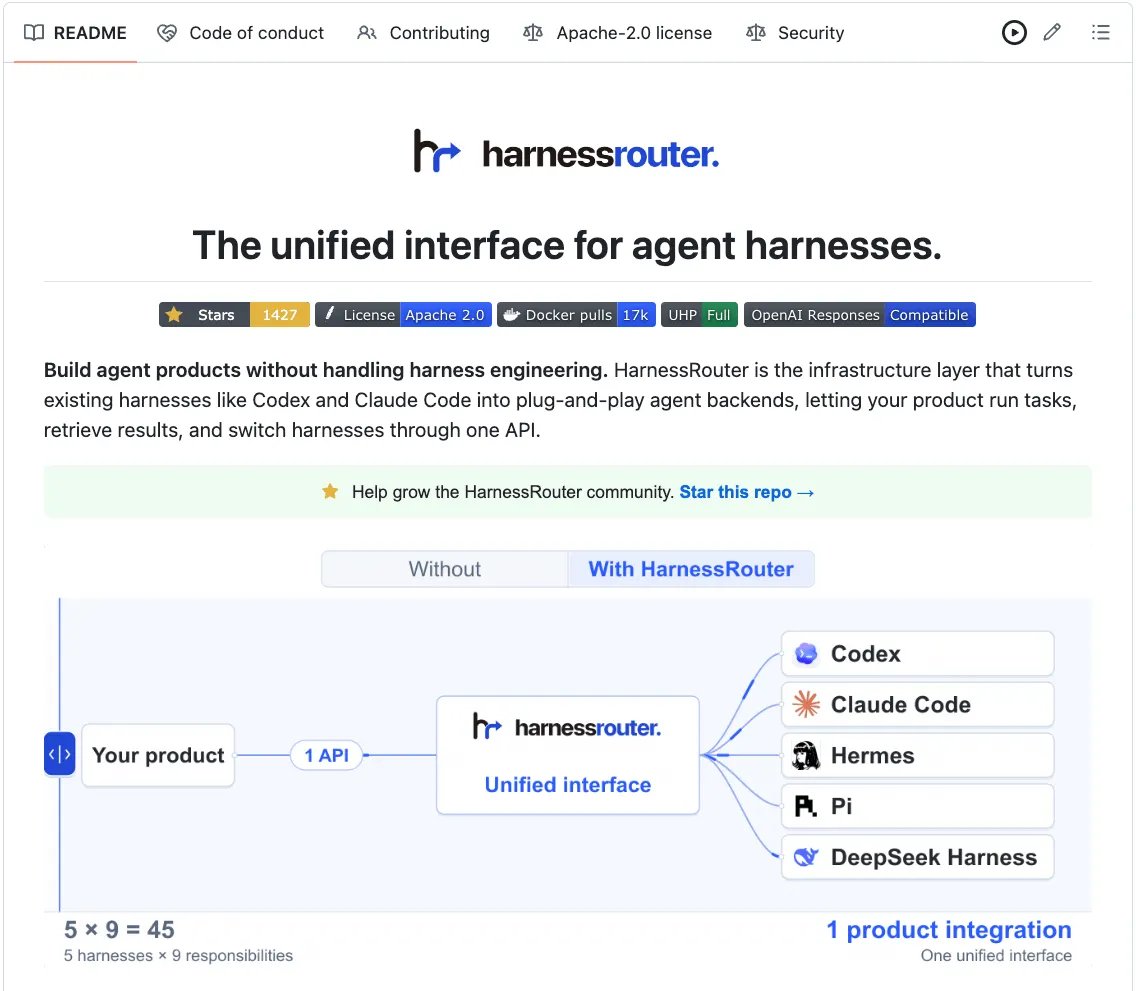
Task: Click the Claude Code starburst icon
Action: click(x=806, y=704)
